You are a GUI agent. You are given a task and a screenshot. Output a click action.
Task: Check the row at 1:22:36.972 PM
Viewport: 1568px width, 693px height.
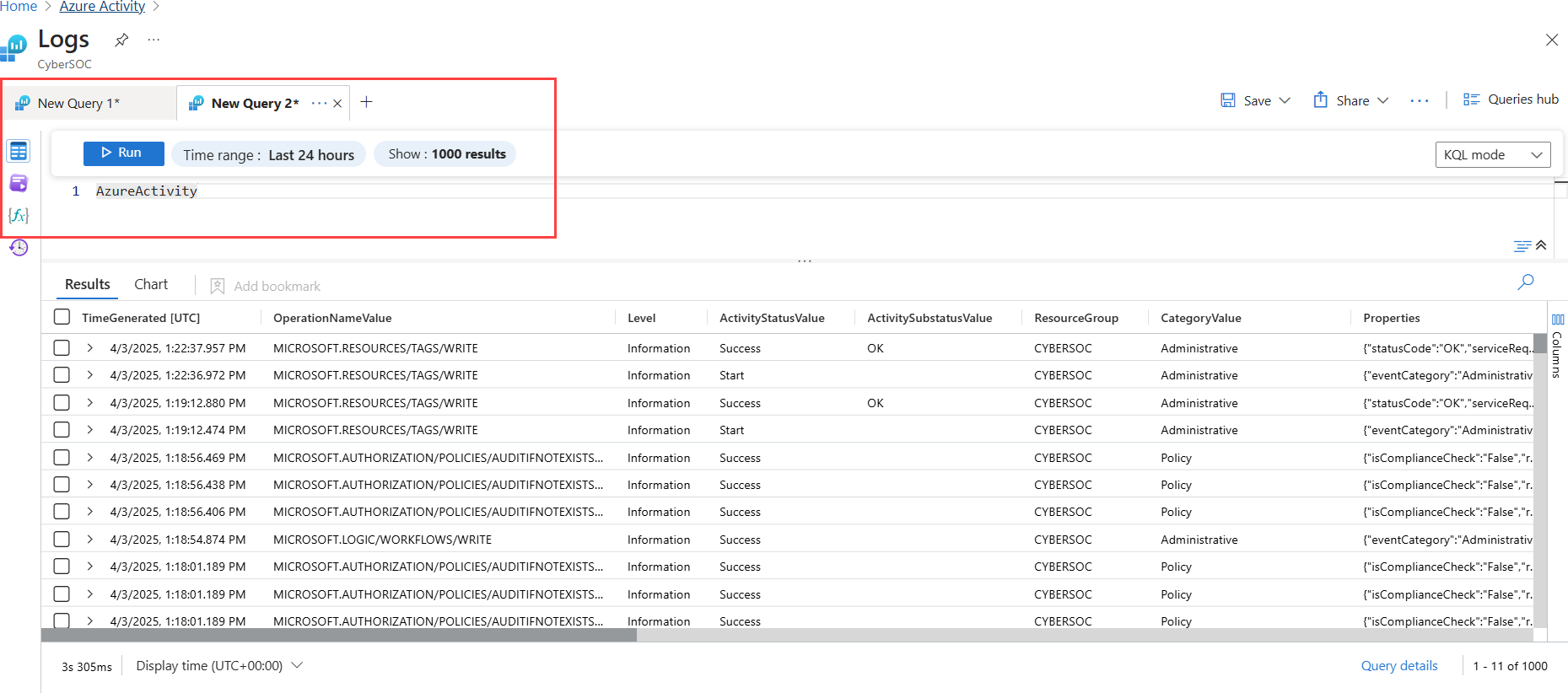point(62,374)
